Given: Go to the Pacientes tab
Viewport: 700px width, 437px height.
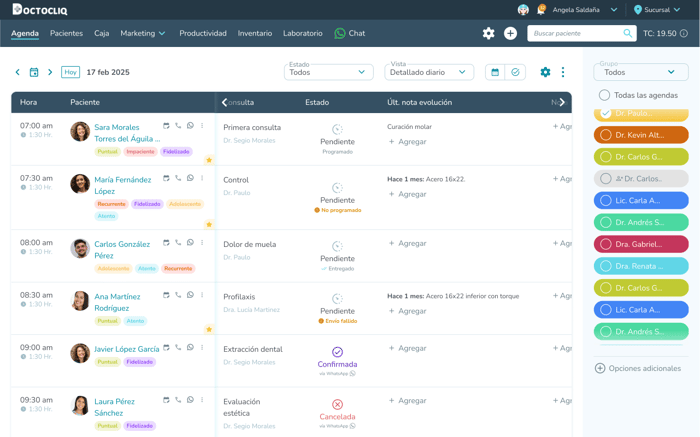Looking at the screenshot, I should (x=66, y=33).
